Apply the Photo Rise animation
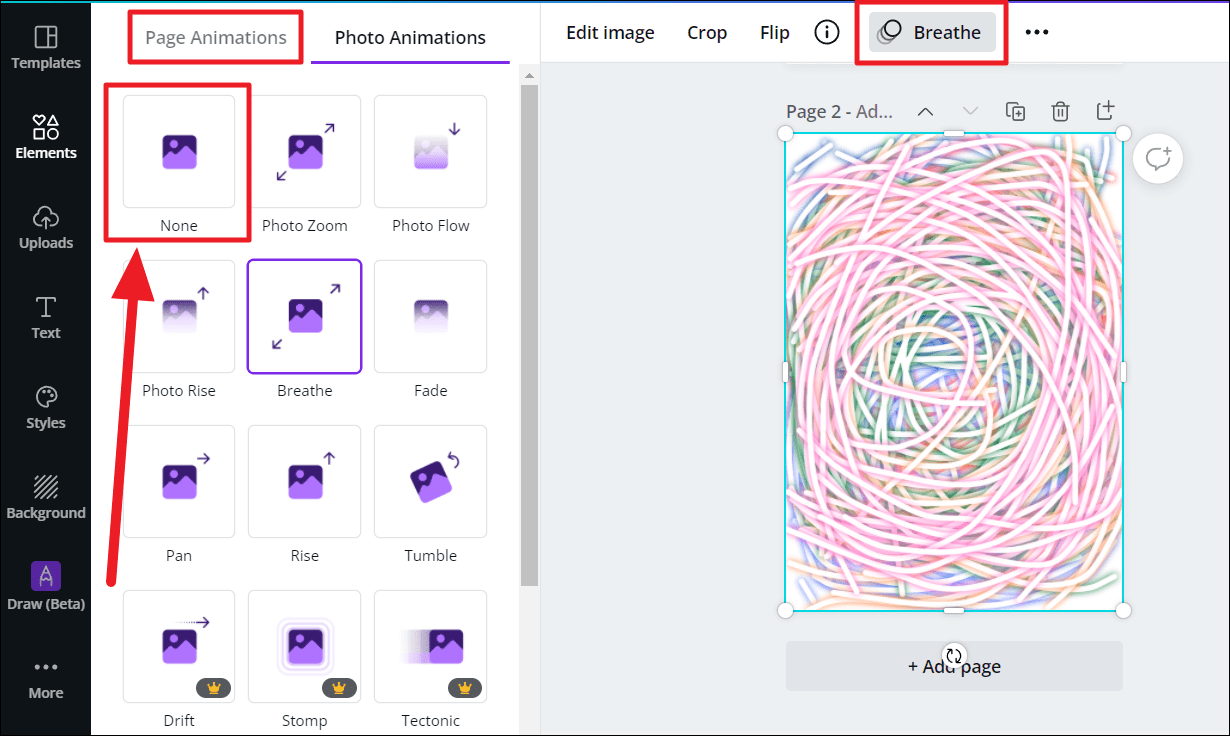The image size is (1230, 736). tap(179, 316)
